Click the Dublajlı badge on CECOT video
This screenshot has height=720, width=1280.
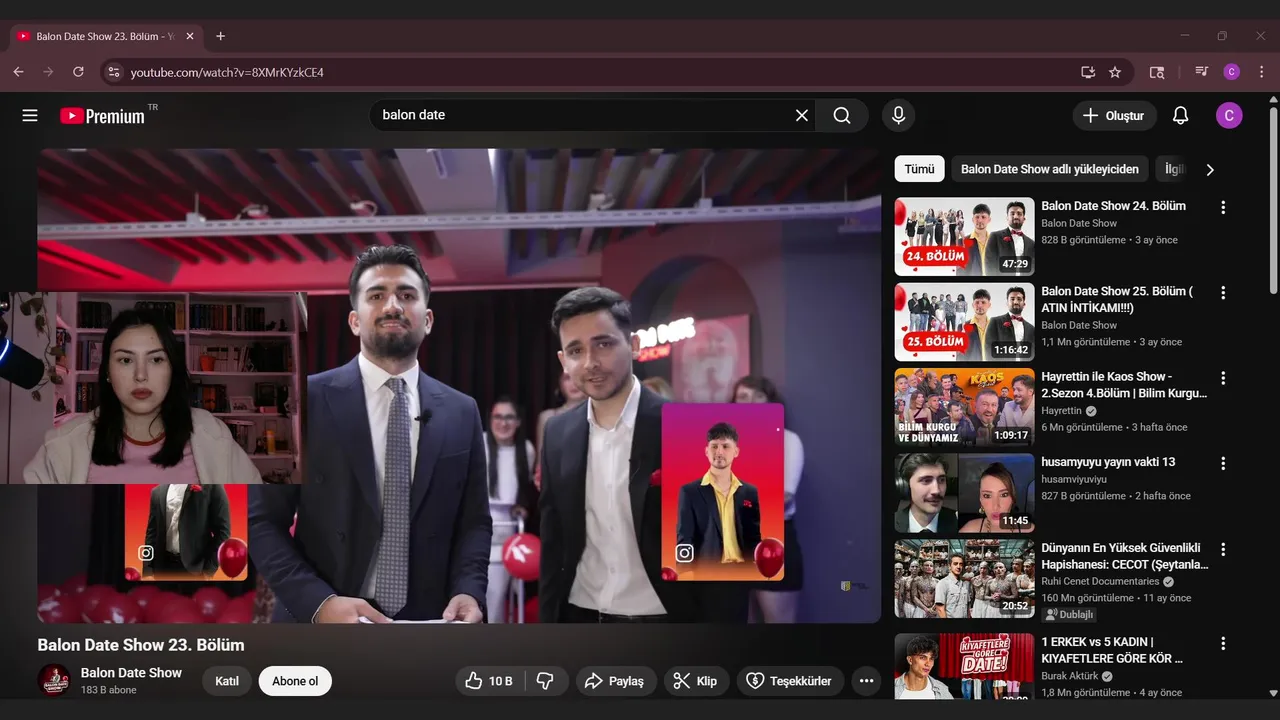tap(1069, 614)
